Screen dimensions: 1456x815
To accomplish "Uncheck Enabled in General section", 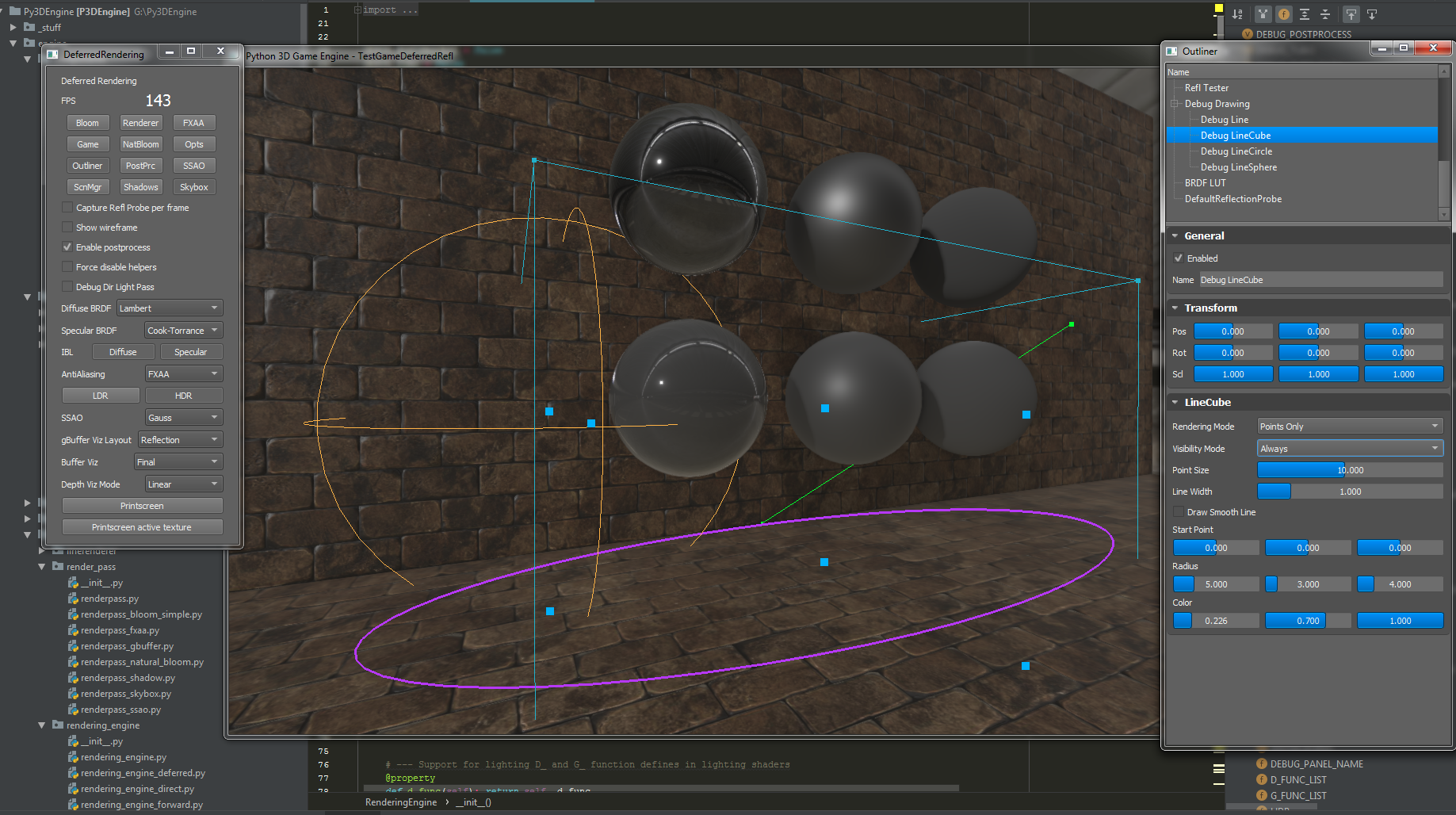I will [x=1179, y=258].
